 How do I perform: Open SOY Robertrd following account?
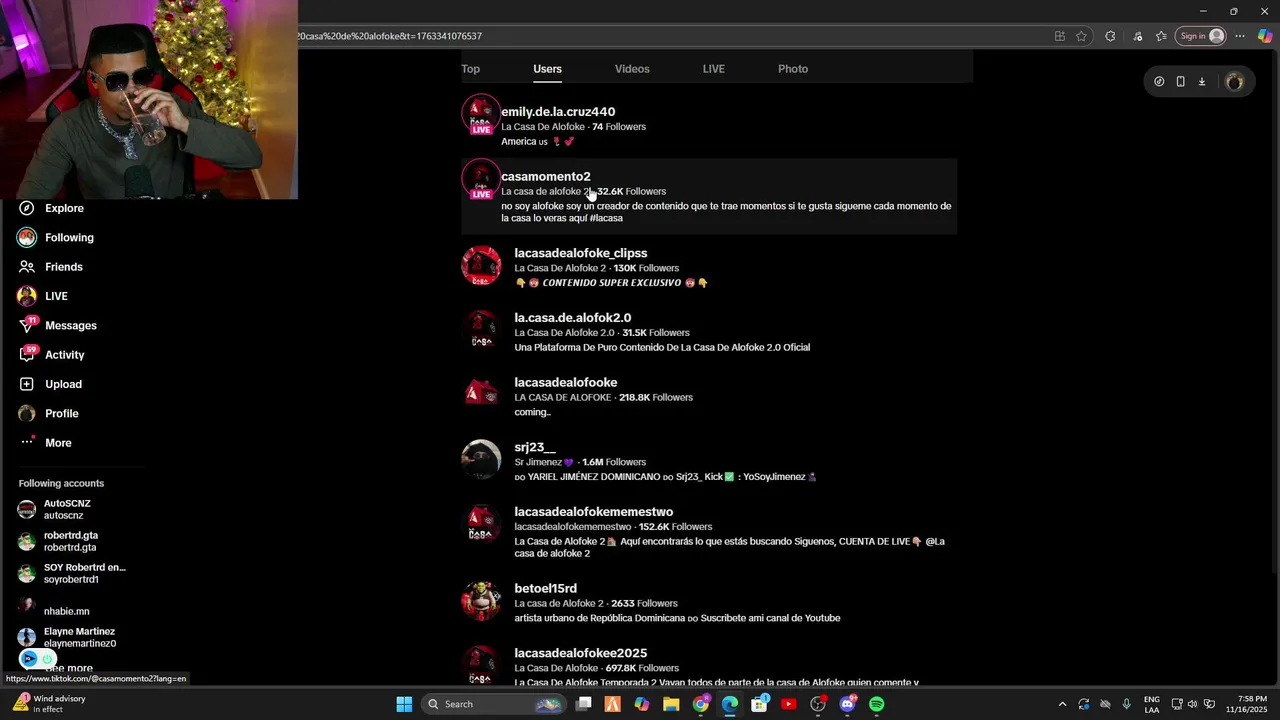pos(72,573)
